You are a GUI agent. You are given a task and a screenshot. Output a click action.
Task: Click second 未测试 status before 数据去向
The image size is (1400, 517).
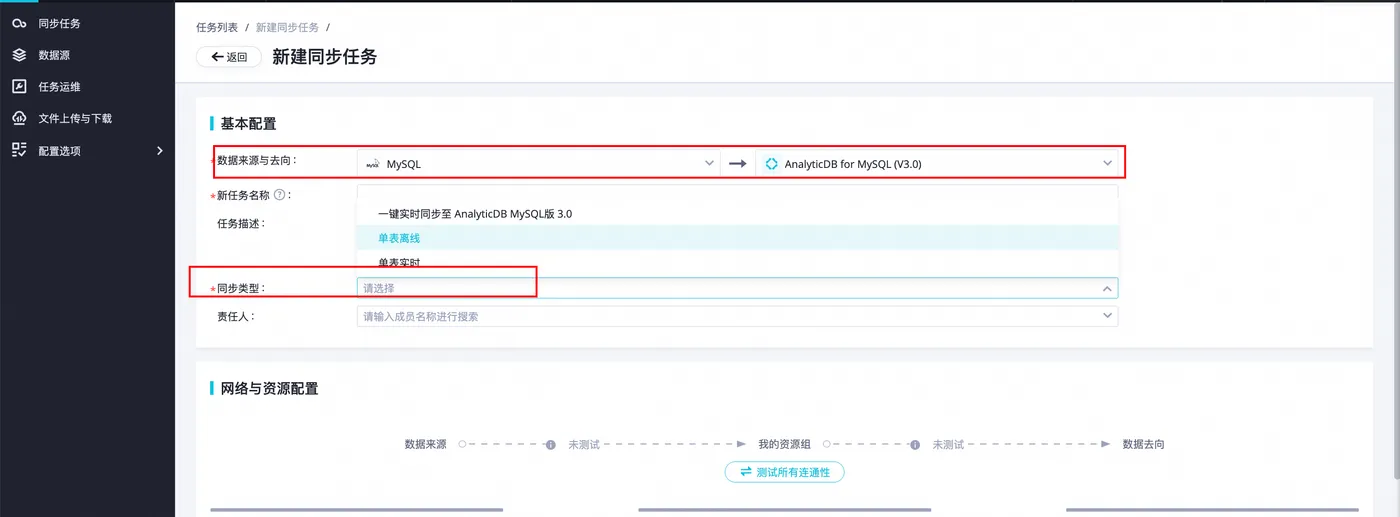(948, 444)
